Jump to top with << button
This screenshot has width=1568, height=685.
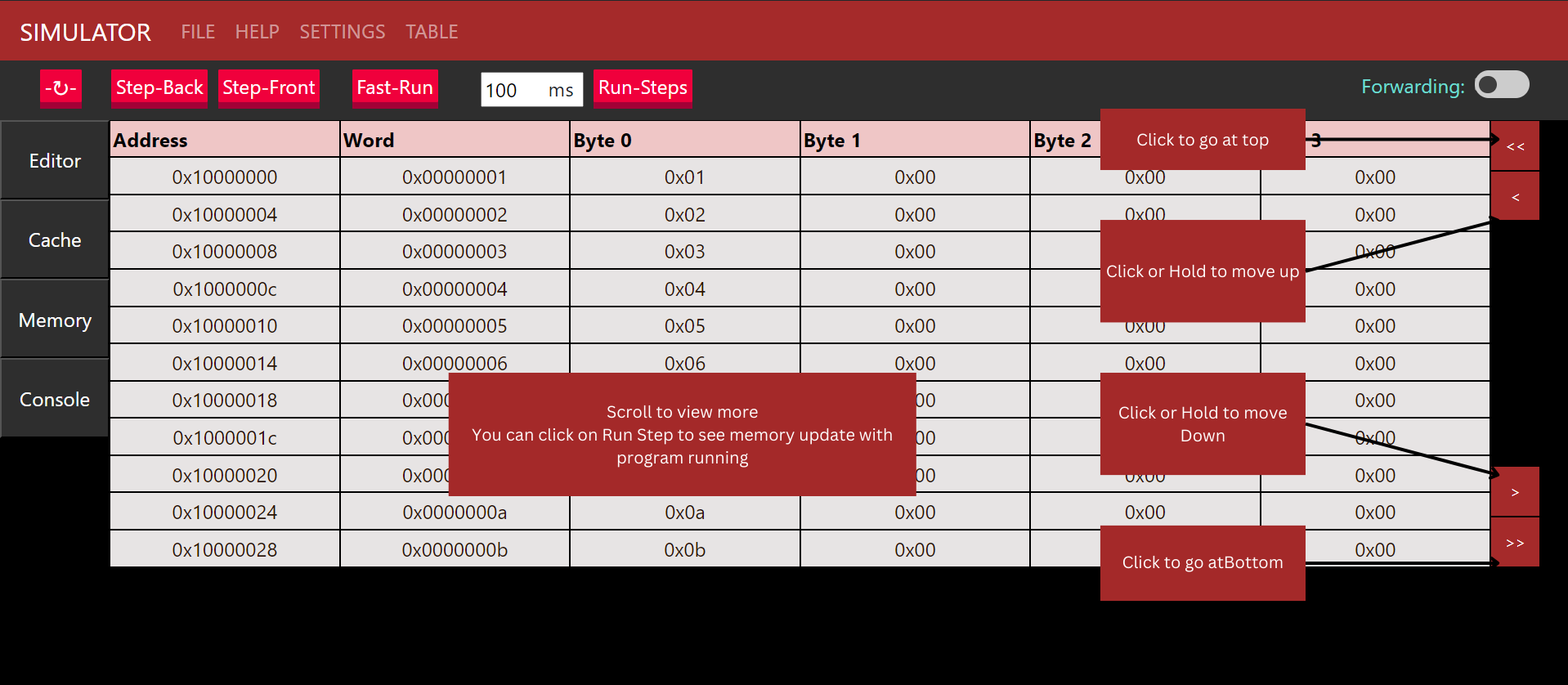1515,146
